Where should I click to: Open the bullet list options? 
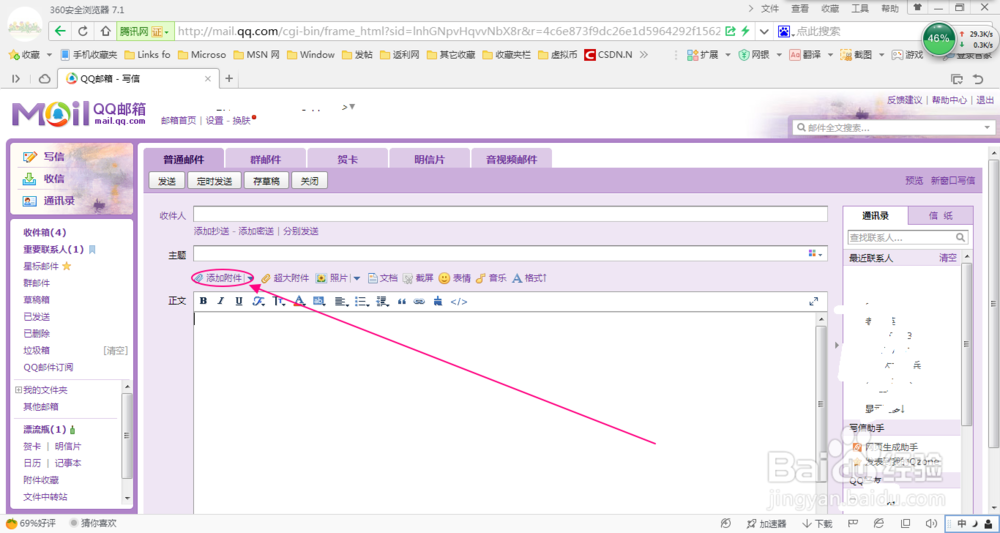[362, 302]
